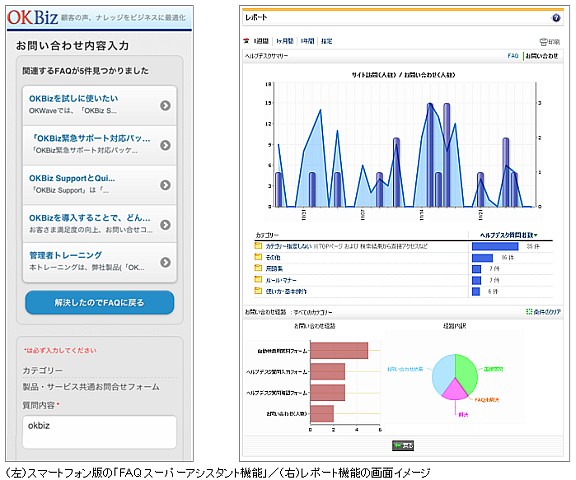Click the blue bar for the 16件 row
This screenshot has height=480, width=576.
(482, 258)
